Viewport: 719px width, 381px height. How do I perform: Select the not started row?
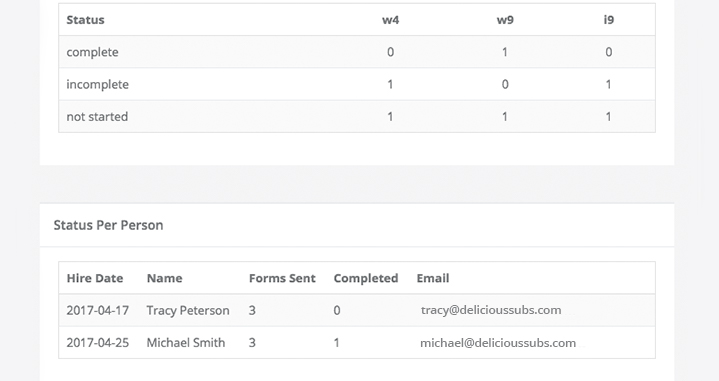[357, 116]
